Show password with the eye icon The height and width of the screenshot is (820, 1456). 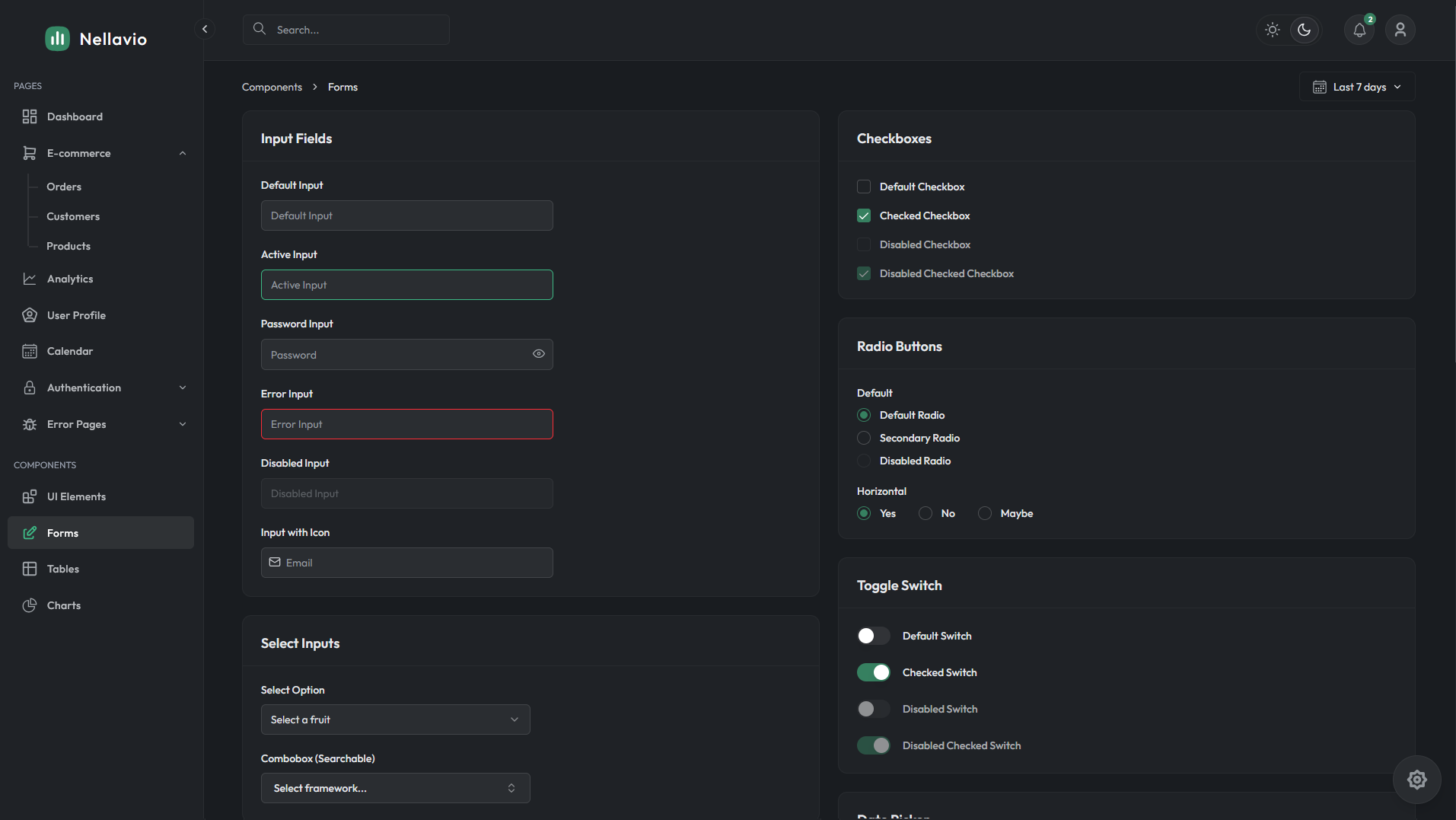(x=539, y=354)
